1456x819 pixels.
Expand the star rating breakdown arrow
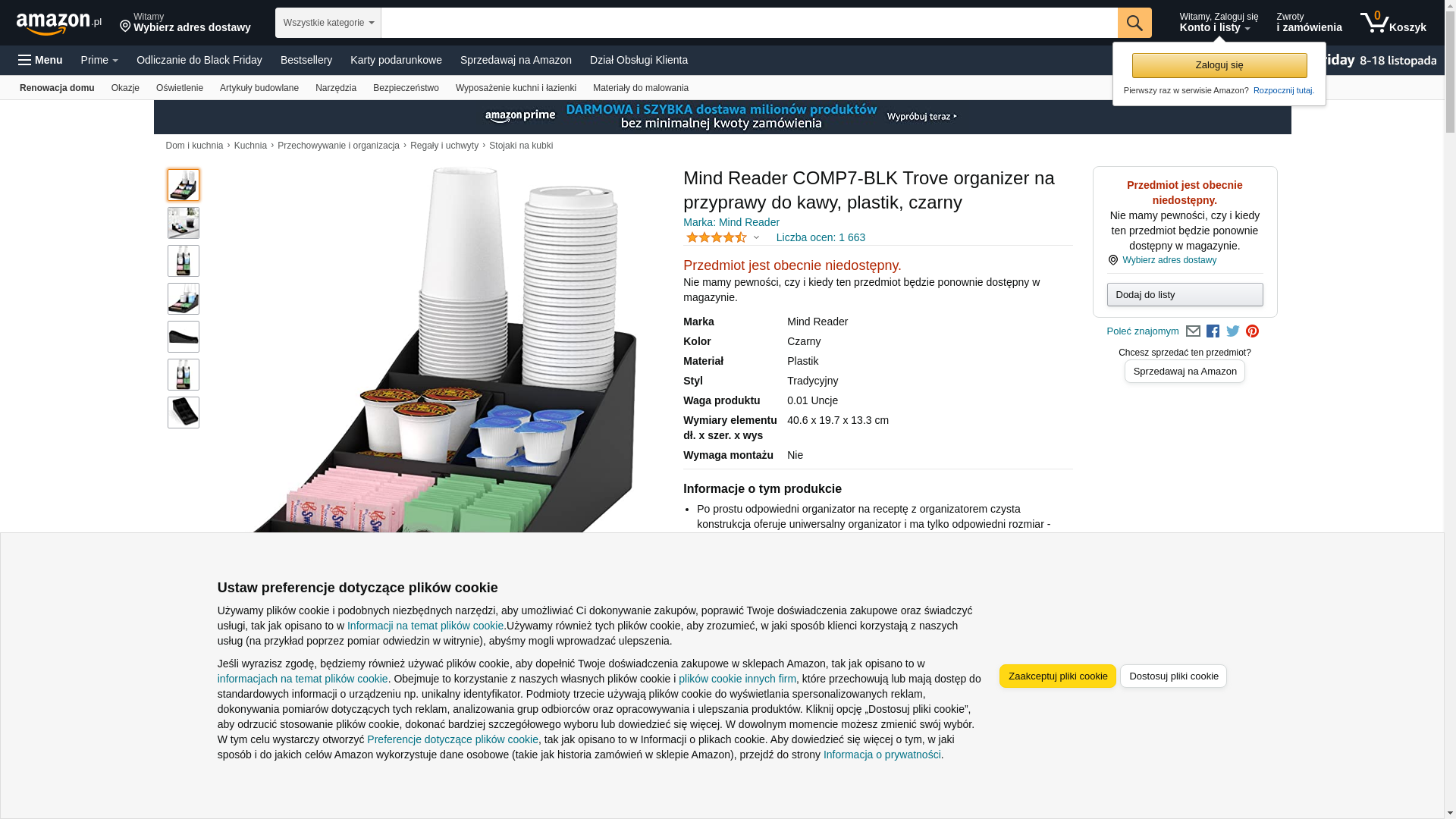pyautogui.click(x=756, y=237)
